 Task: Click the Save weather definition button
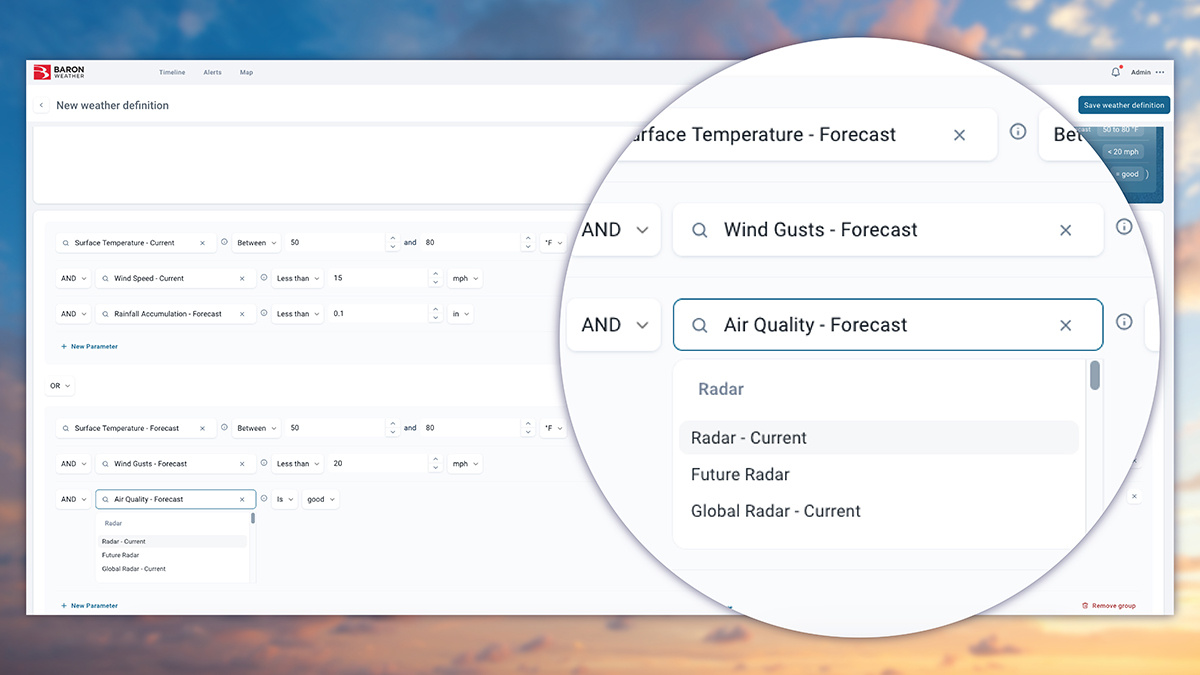click(1124, 105)
